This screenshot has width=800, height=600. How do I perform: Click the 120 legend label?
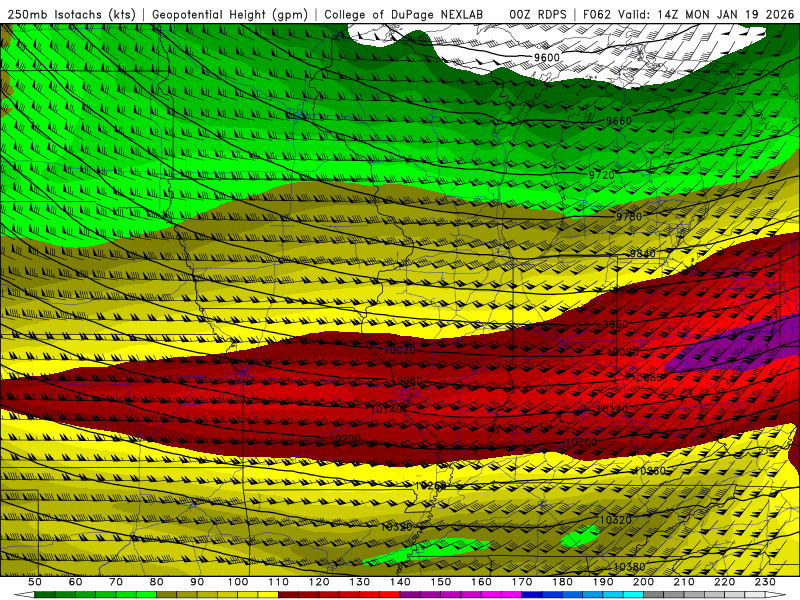pos(319,582)
